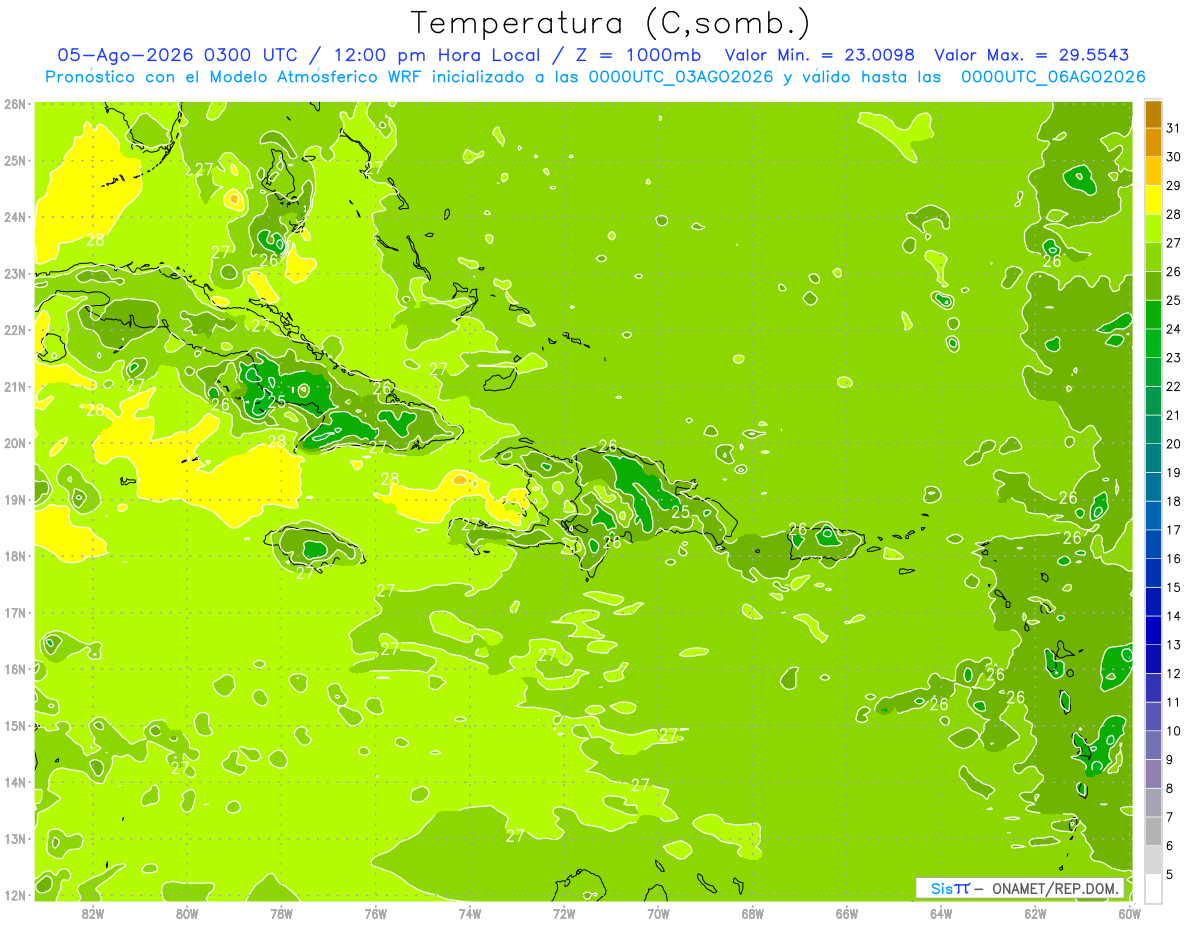Click the "72W" longitude axis label
The width and height of the screenshot is (1200, 927).
pyautogui.click(x=564, y=913)
